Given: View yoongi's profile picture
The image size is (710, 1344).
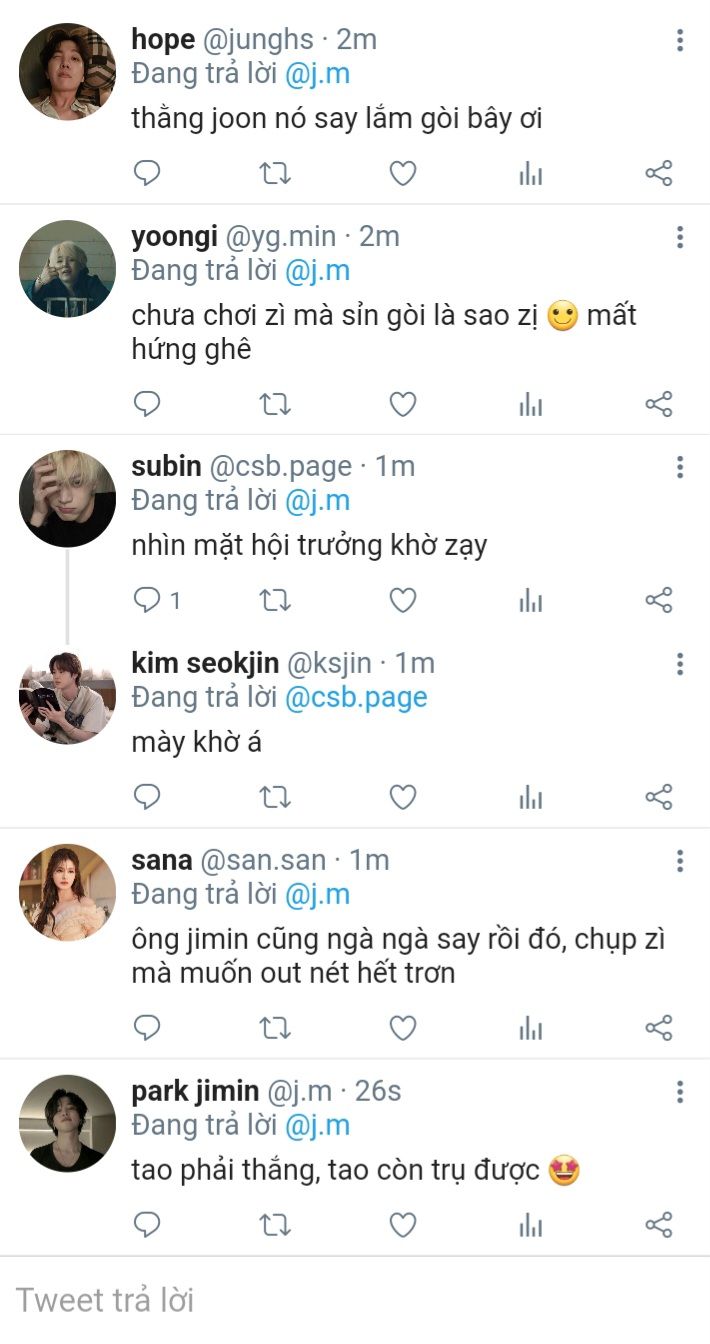Looking at the screenshot, I should tap(67, 268).
